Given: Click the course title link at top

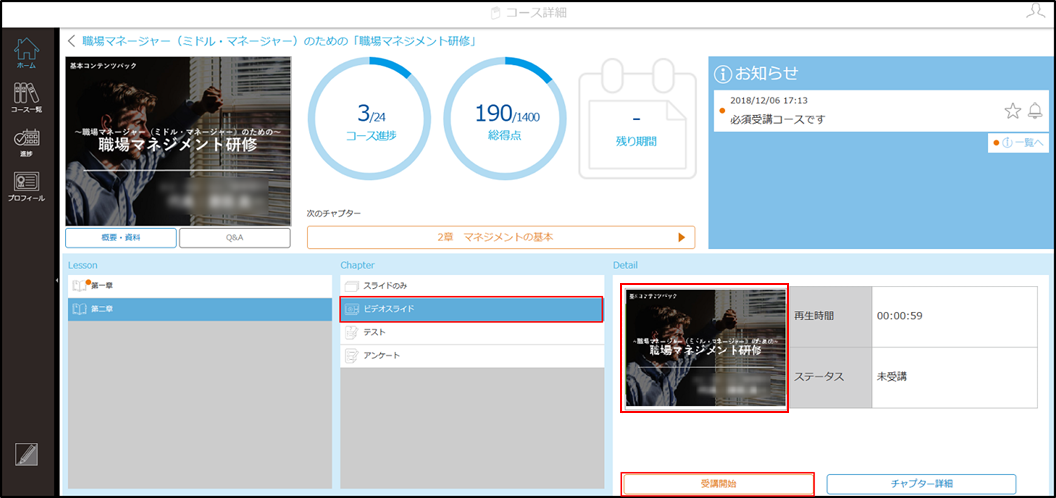Looking at the screenshot, I should tap(280, 41).
